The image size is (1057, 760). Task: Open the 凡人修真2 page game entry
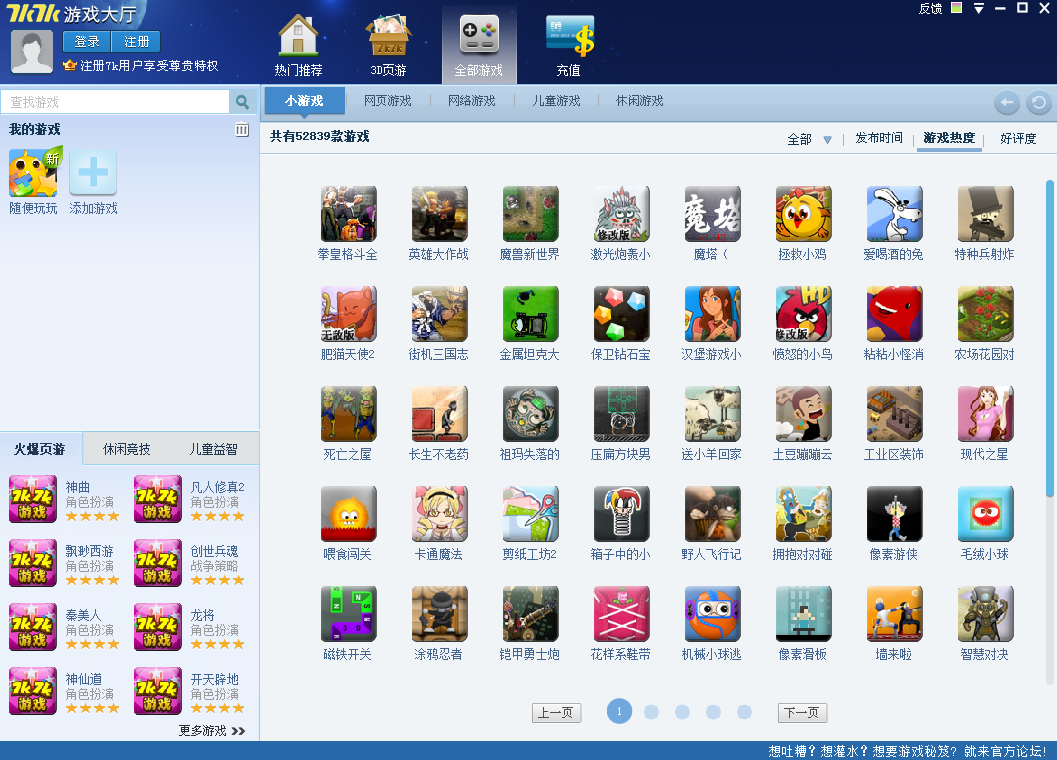tap(190, 500)
